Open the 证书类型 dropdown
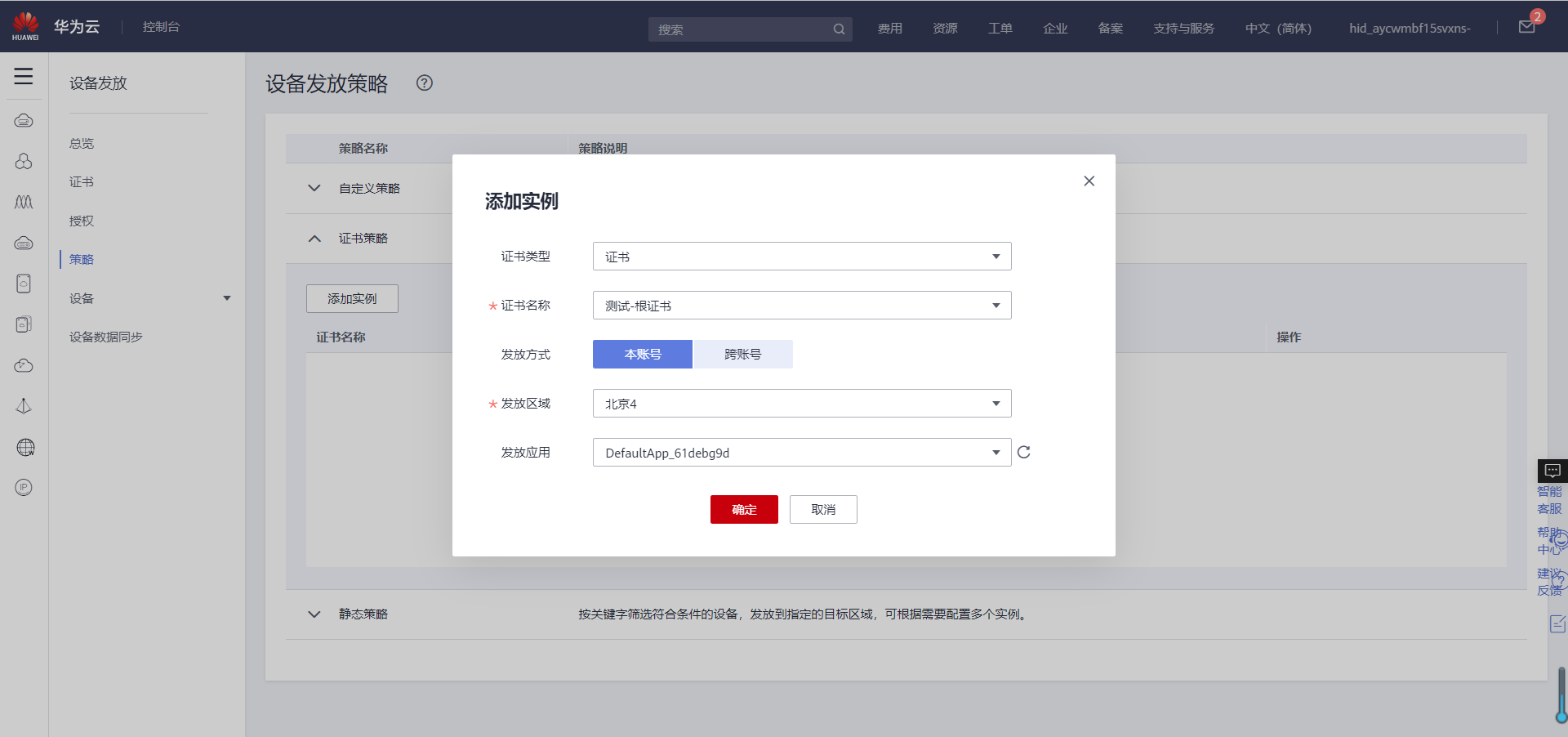Viewport: 1568px width, 737px height. coord(802,257)
